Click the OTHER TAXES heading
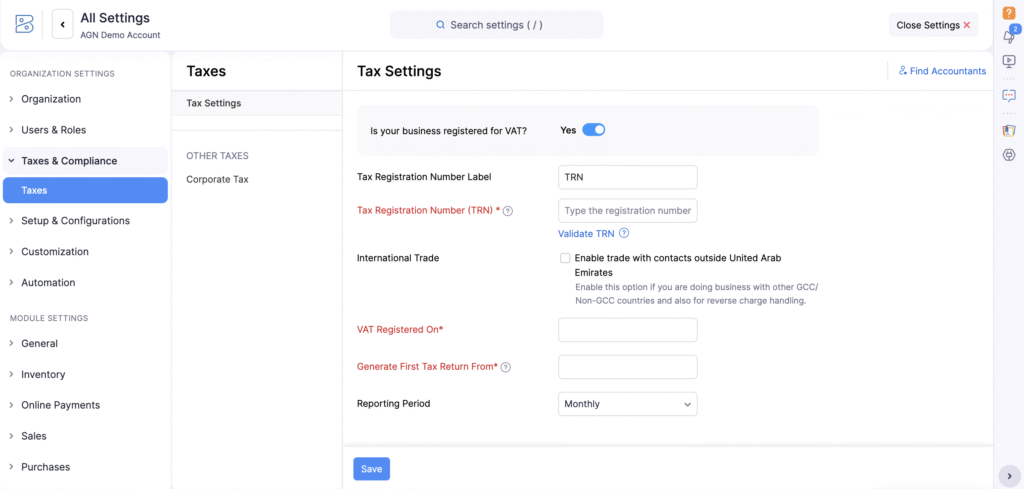 [217, 155]
